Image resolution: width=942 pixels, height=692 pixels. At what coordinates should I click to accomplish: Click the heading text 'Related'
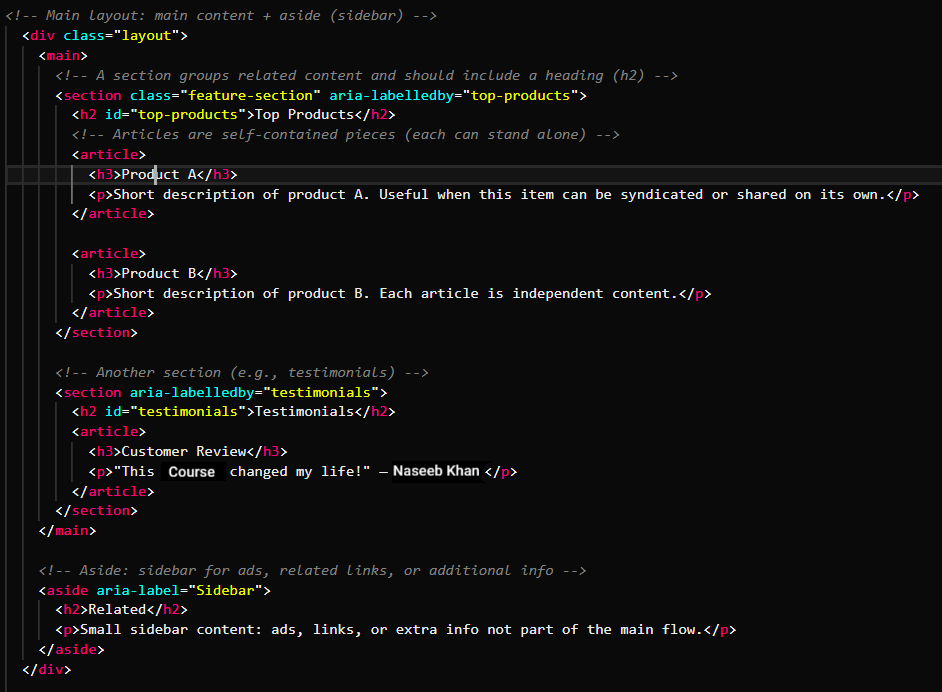[x=117, y=610]
